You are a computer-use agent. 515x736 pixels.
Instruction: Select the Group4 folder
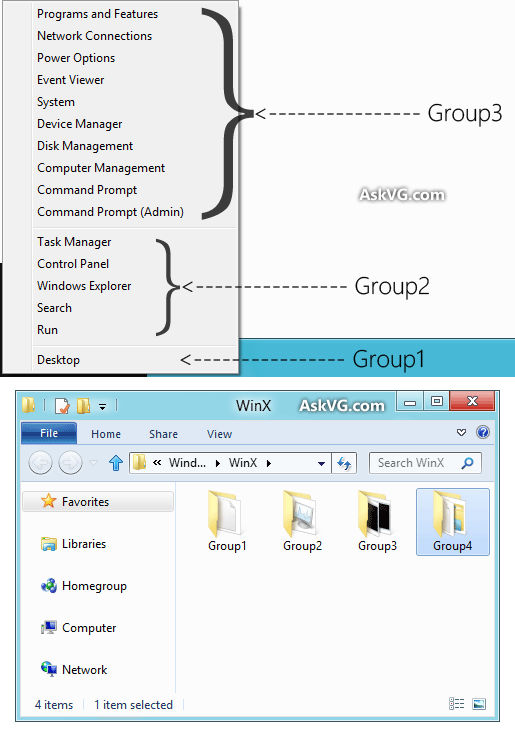(453, 521)
